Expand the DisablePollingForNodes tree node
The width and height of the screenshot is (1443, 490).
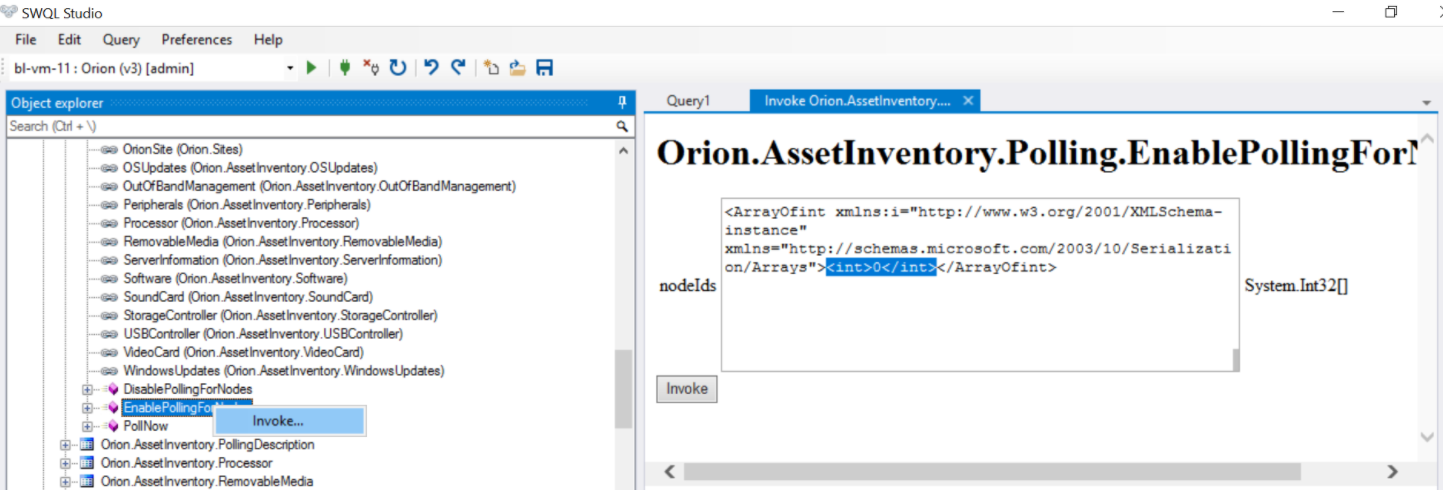tap(88, 389)
